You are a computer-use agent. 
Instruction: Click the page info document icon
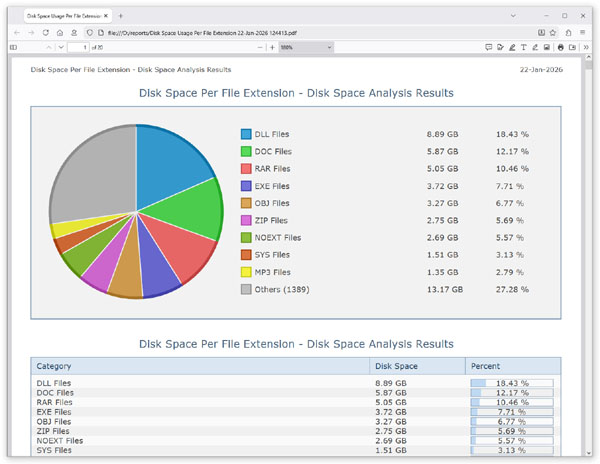pos(101,33)
